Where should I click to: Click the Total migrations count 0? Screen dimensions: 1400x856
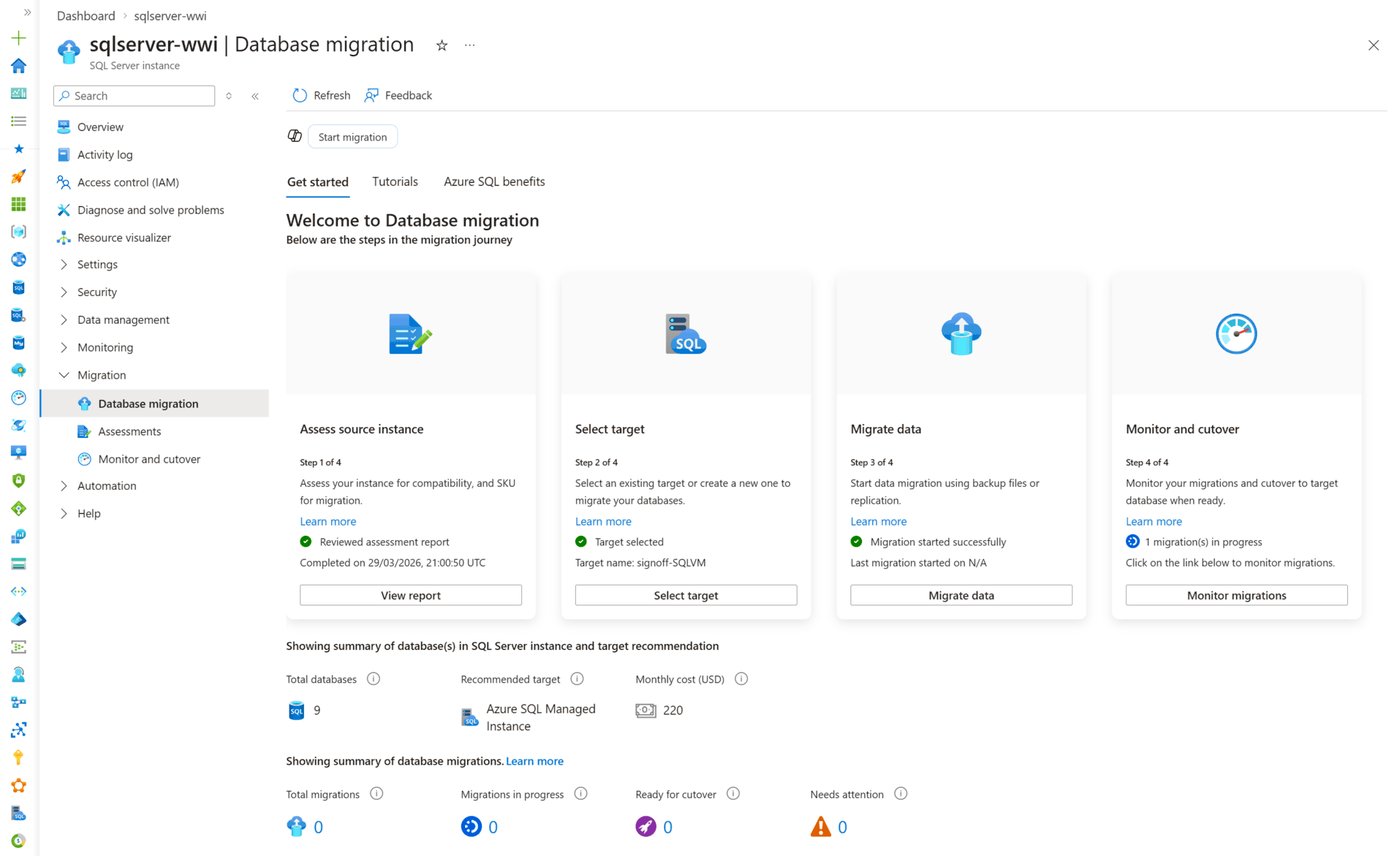pyautogui.click(x=318, y=827)
